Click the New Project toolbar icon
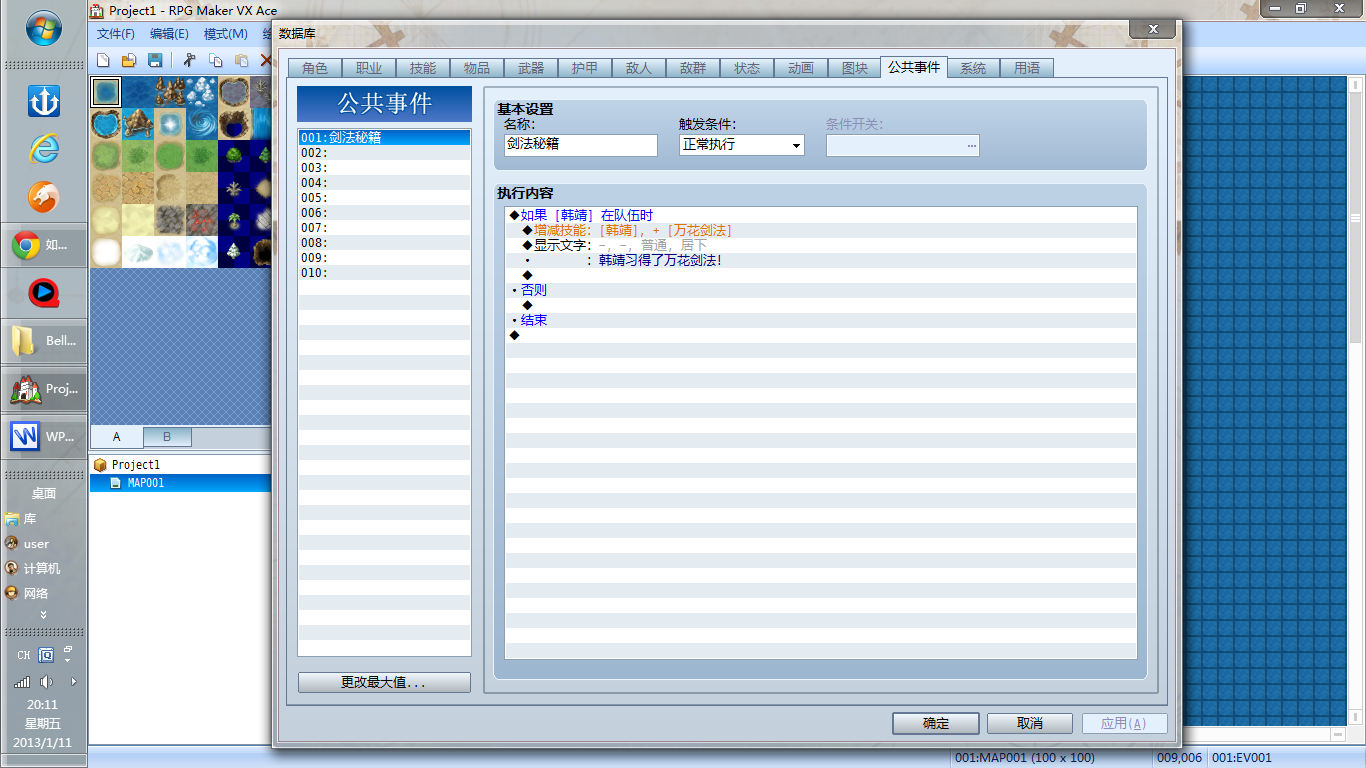 point(103,60)
